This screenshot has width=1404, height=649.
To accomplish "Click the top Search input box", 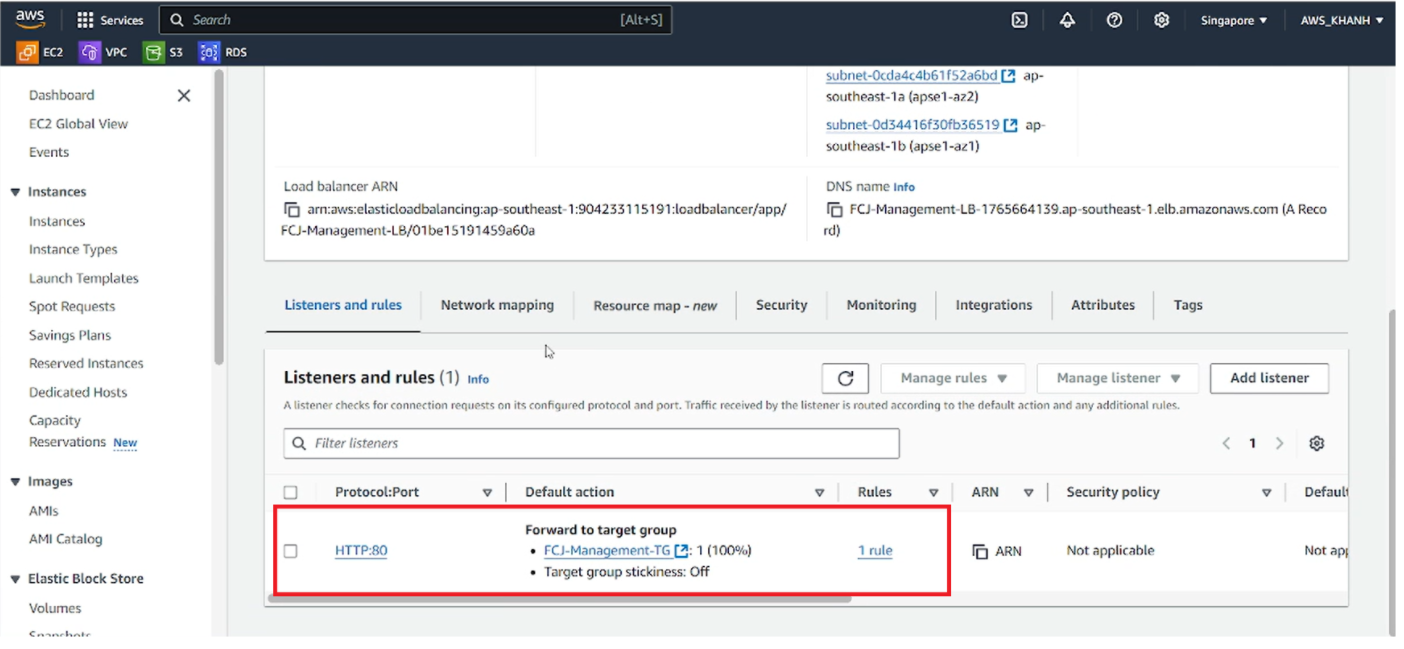I will pos(416,20).
